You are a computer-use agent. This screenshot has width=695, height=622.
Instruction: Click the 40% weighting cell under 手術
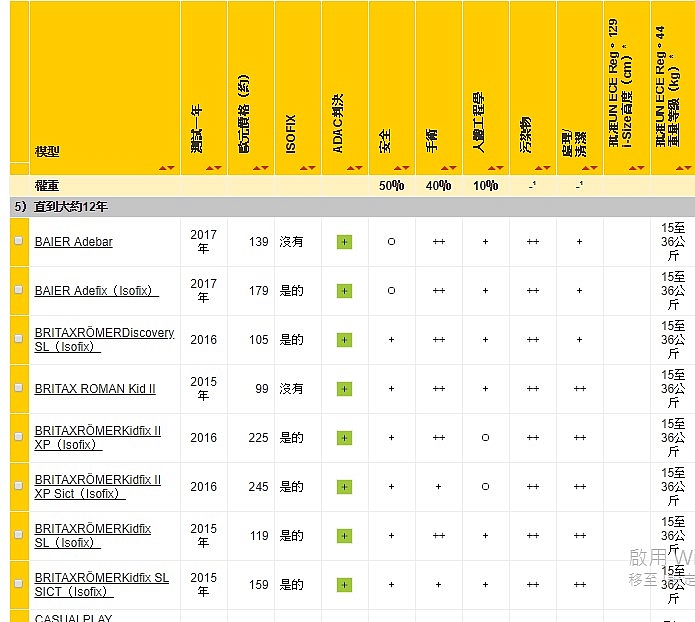(x=438, y=185)
